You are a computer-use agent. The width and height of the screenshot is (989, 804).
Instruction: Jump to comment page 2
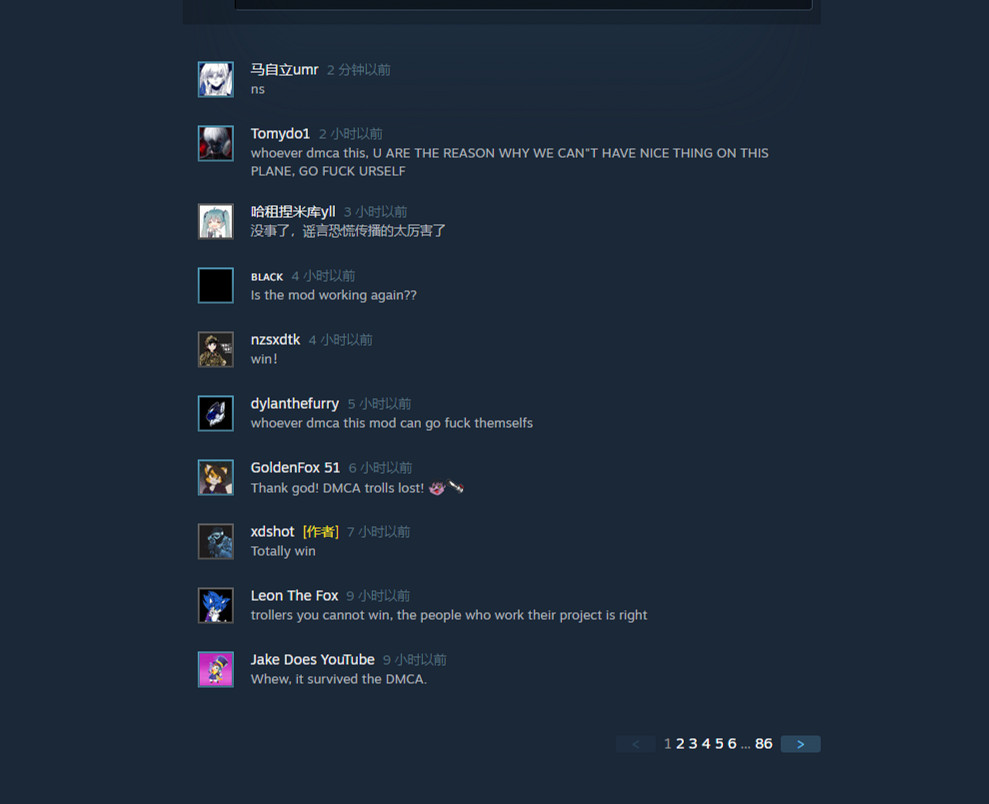pyautogui.click(x=680, y=744)
